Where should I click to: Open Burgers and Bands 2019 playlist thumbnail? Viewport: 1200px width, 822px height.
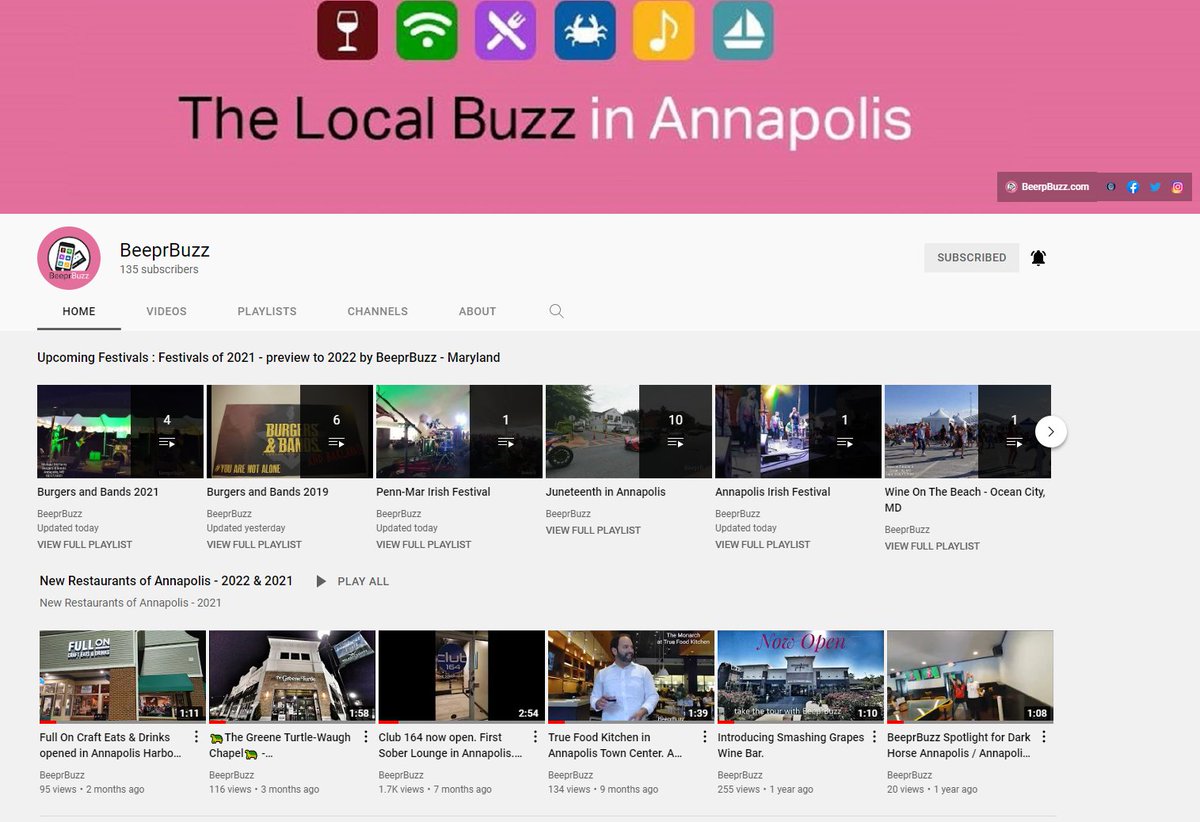[290, 431]
